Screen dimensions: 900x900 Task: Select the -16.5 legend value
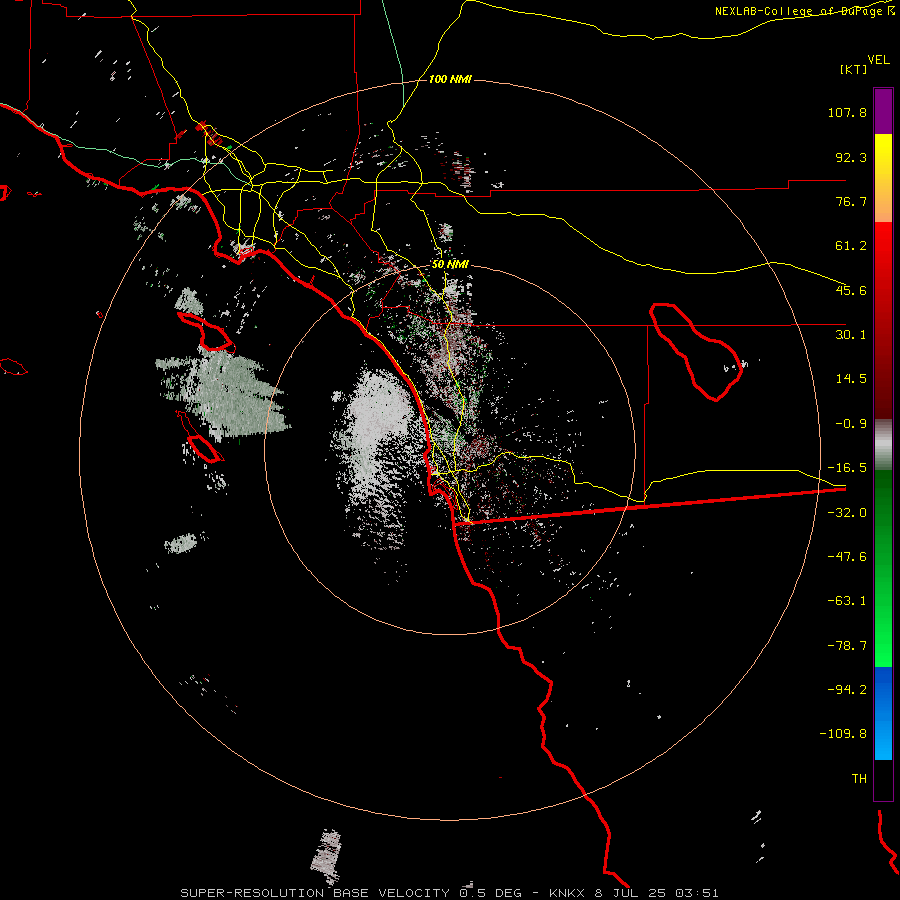tap(847, 468)
